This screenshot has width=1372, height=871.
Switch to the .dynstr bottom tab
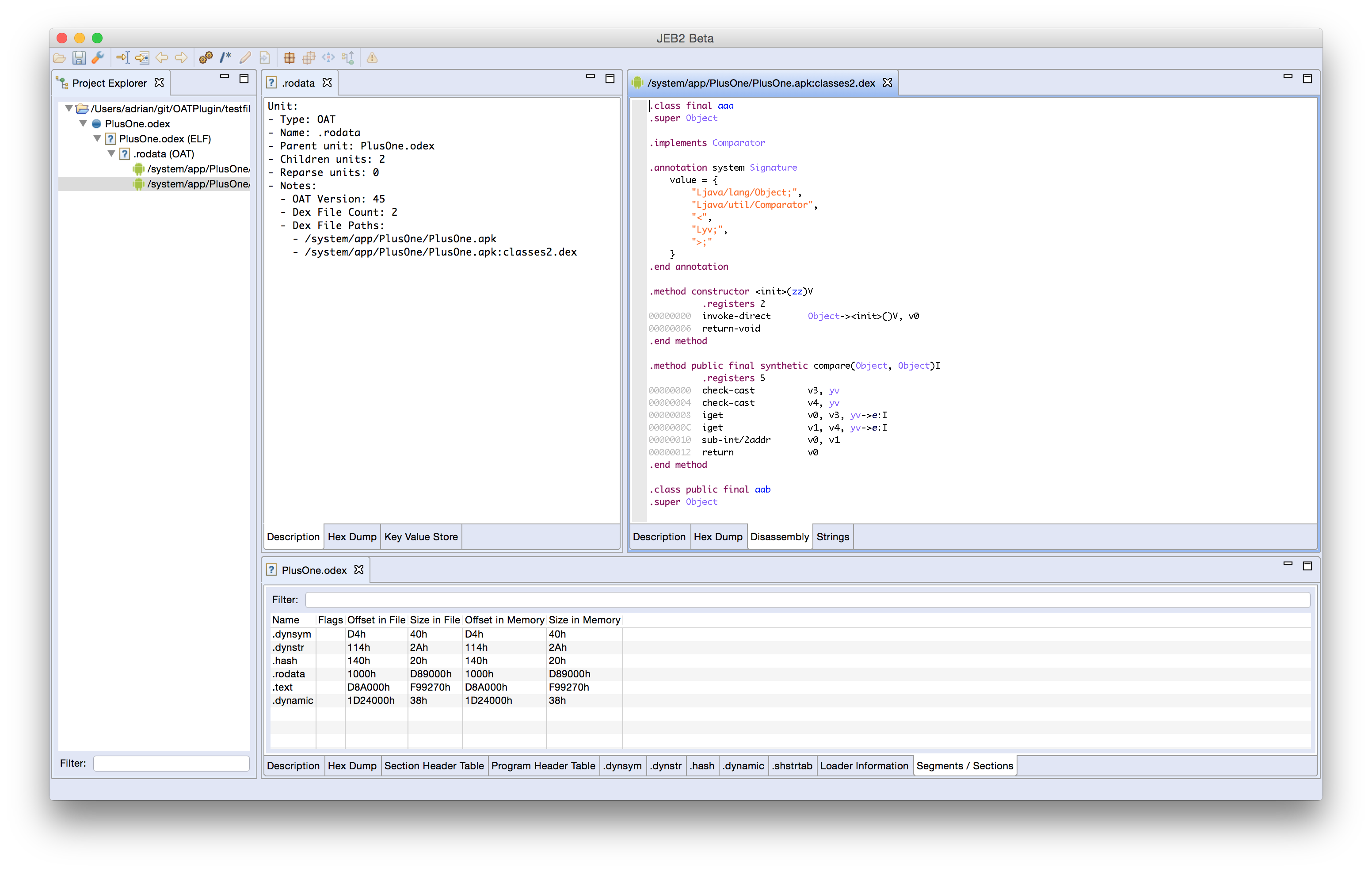[666, 766]
